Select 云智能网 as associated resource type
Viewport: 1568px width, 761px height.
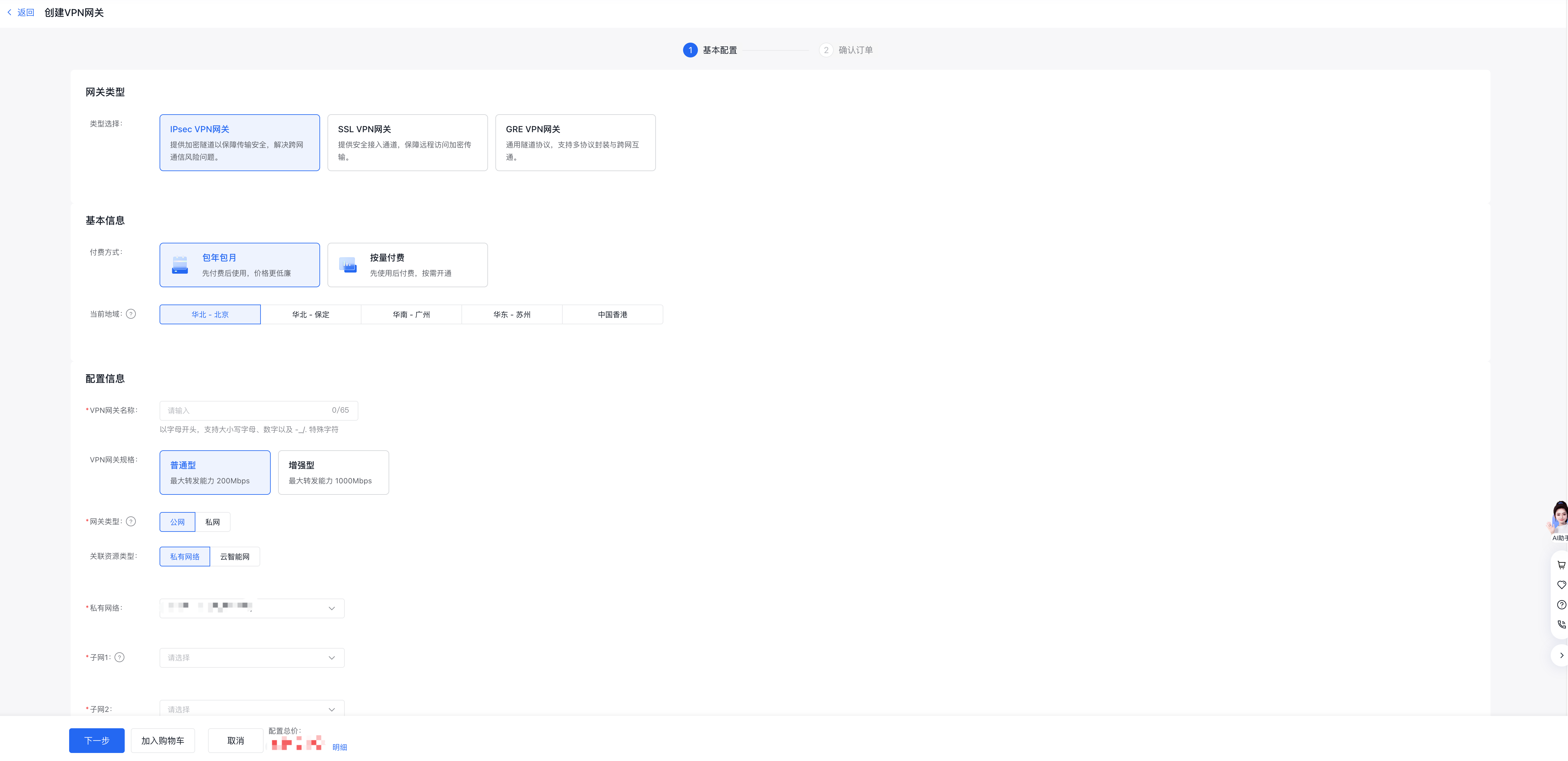pos(234,557)
